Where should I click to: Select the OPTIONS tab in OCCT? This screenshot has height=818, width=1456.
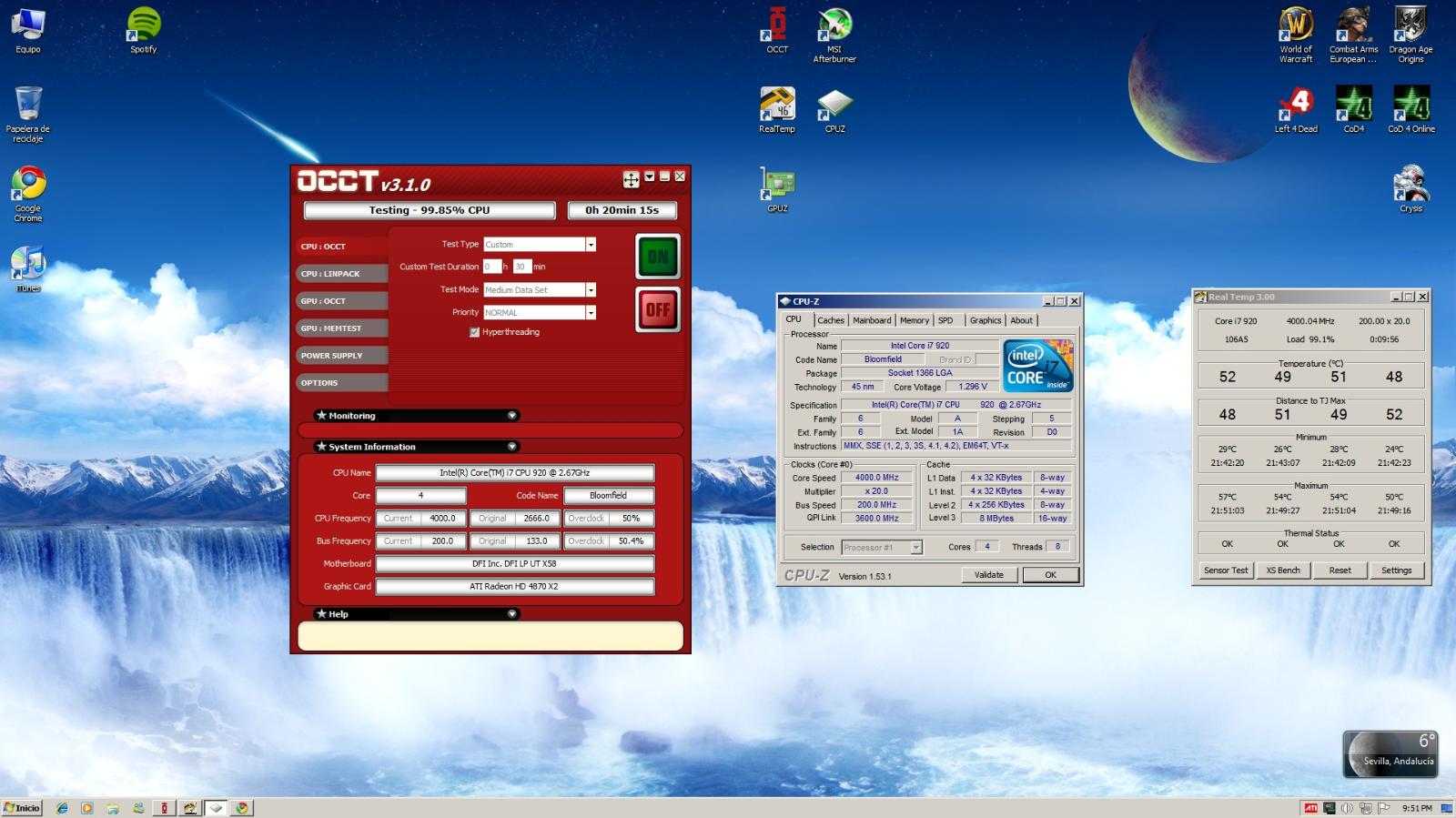342,383
